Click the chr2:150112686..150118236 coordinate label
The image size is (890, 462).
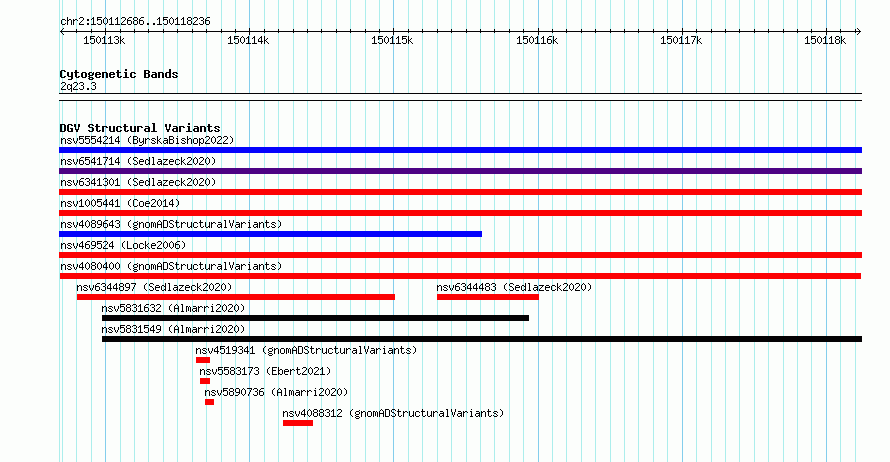(x=135, y=22)
